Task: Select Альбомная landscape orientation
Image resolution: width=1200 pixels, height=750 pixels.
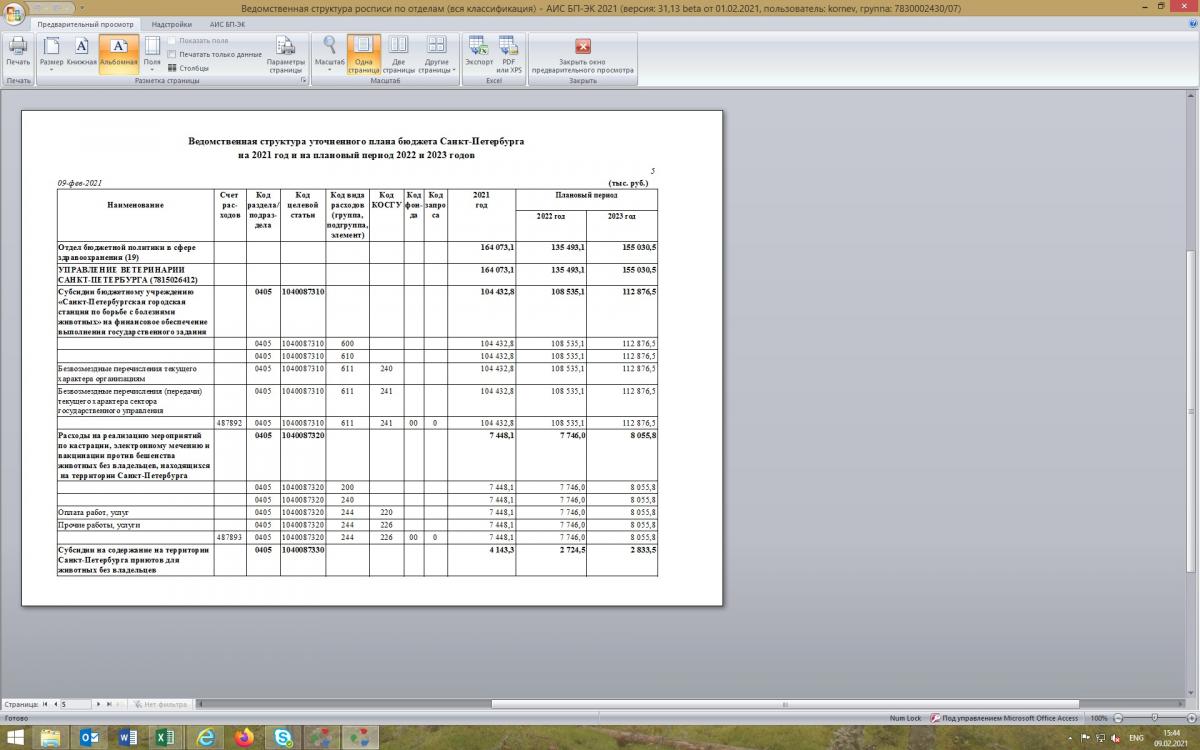Action: tap(118, 51)
